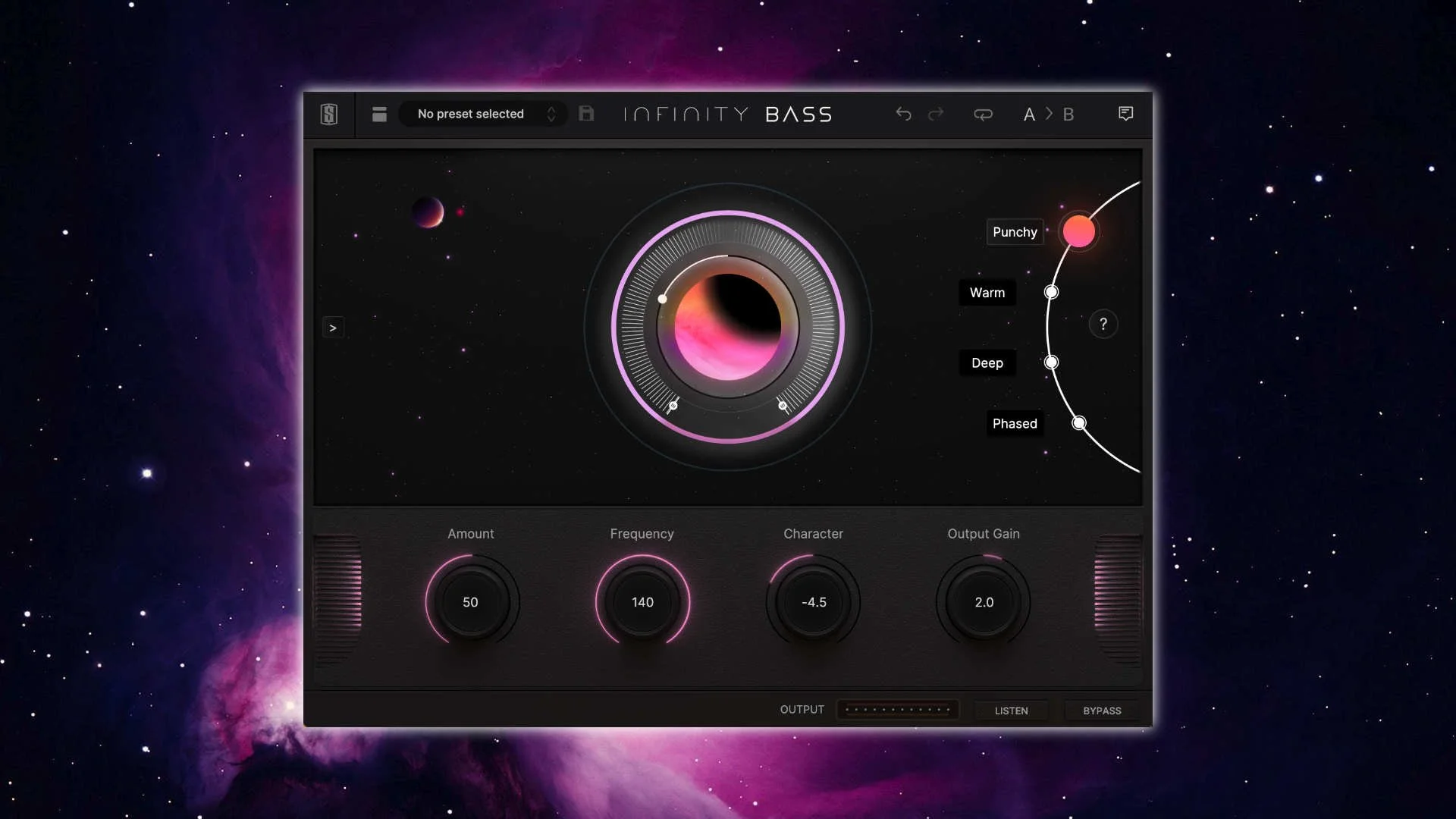1456x819 pixels.
Task: Click the question mark help icon
Action: (x=1103, y=324)
